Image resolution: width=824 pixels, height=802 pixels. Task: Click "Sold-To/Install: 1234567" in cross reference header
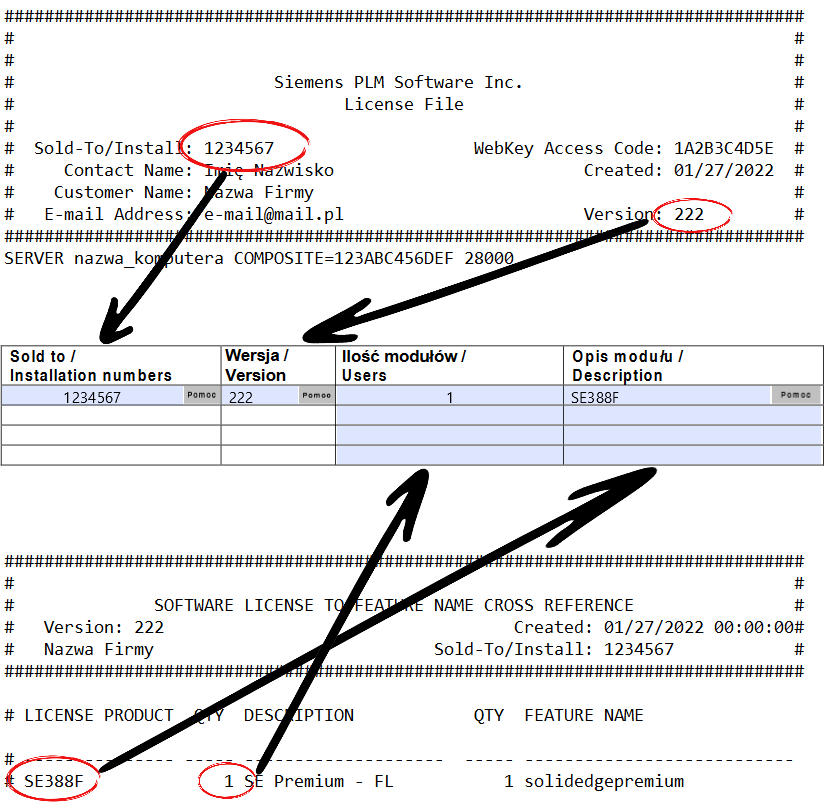[x=553, y=650]
